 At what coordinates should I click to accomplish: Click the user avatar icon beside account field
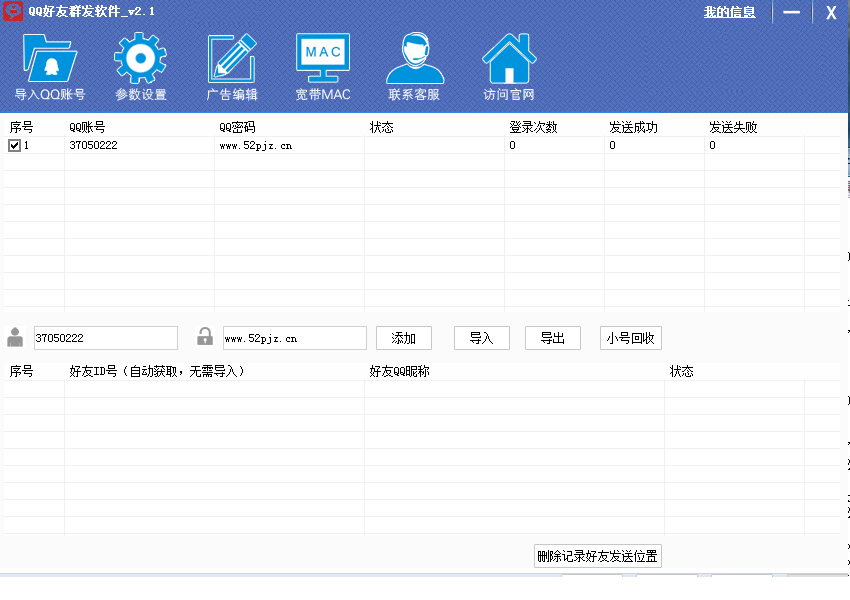[15, 337]
